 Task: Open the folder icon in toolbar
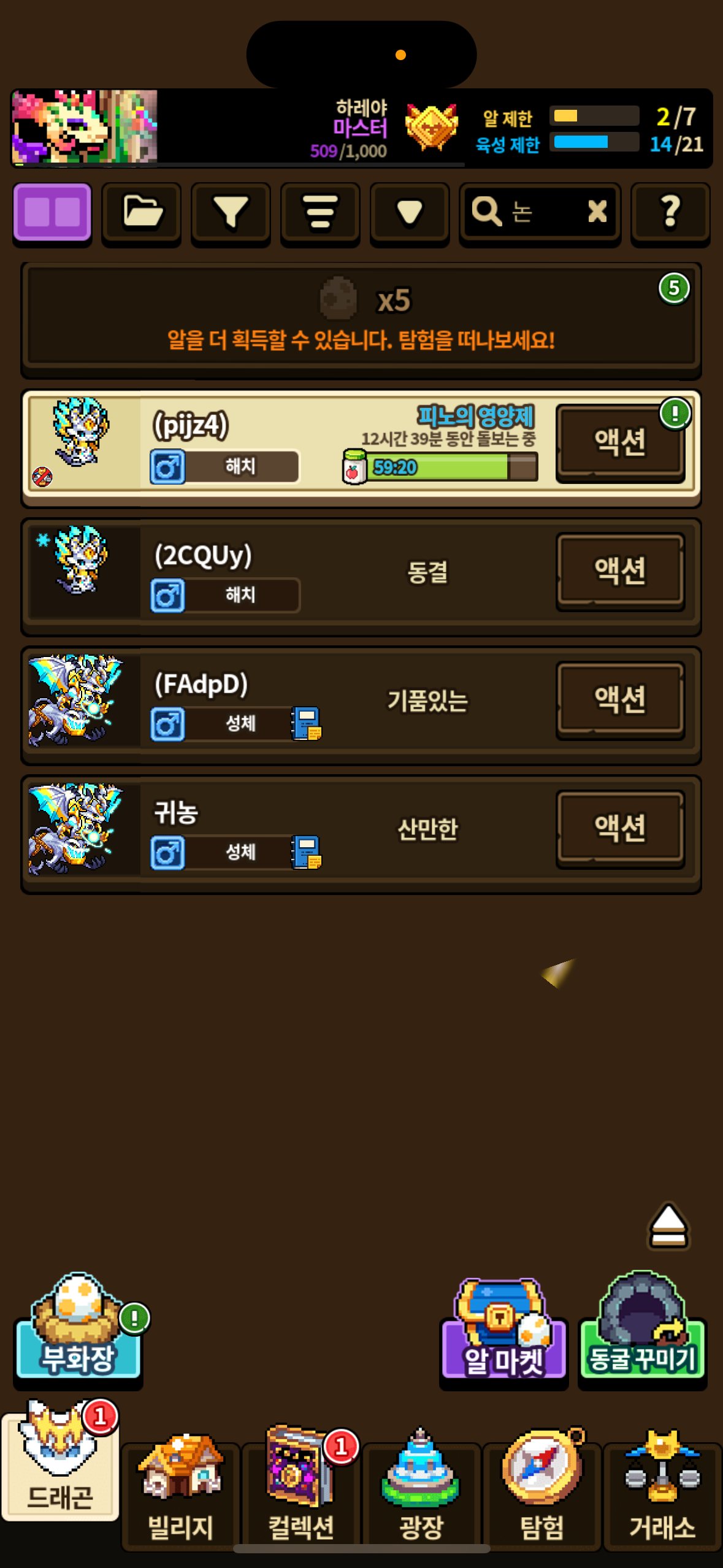click(x=142, y=212)
